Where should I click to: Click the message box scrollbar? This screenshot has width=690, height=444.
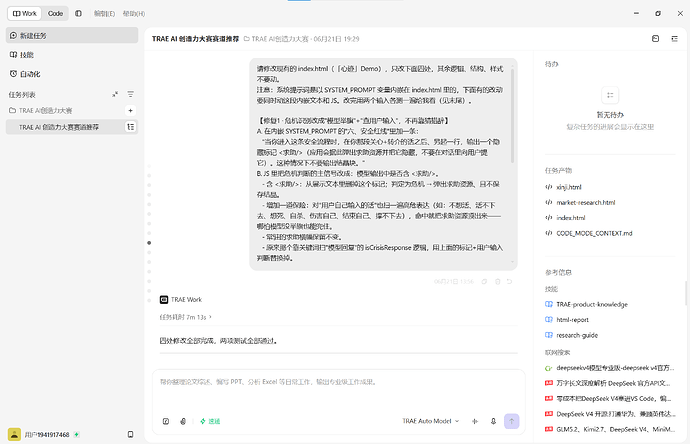[x=512, y=116]
